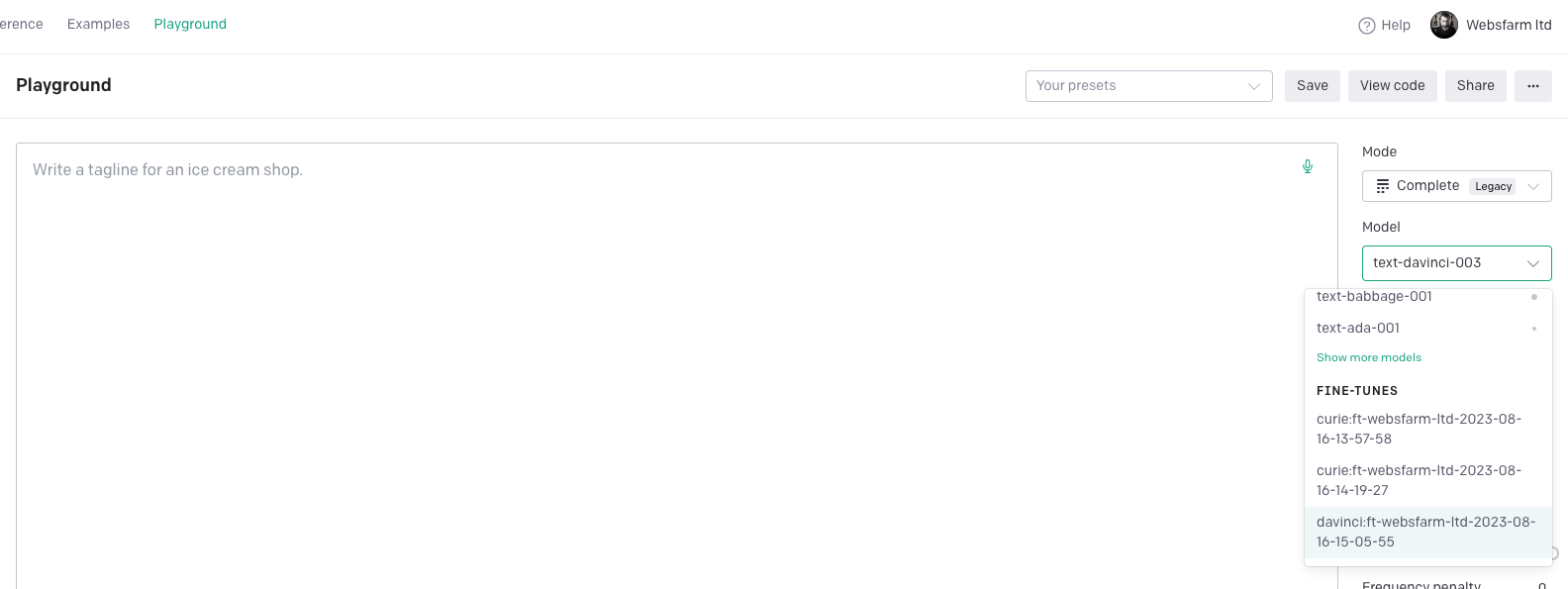Click the View code button

[1392, 85]
